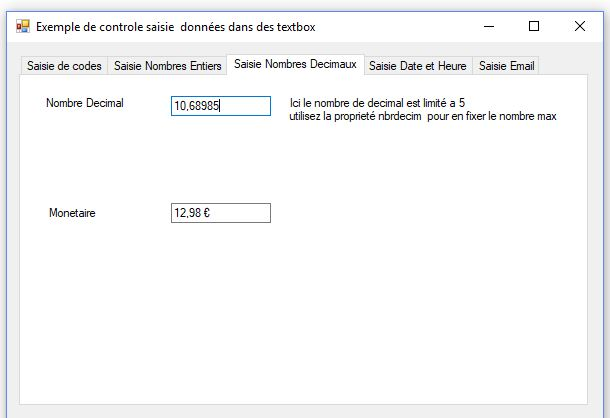Open the Saisie Email tab

(x=506, y=66)
